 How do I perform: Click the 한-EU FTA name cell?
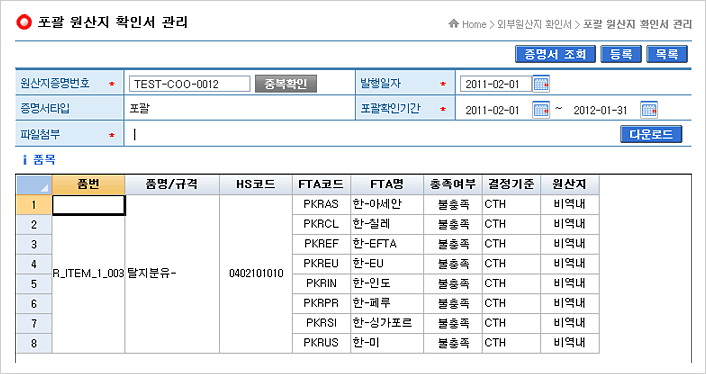tap(387, 264)
